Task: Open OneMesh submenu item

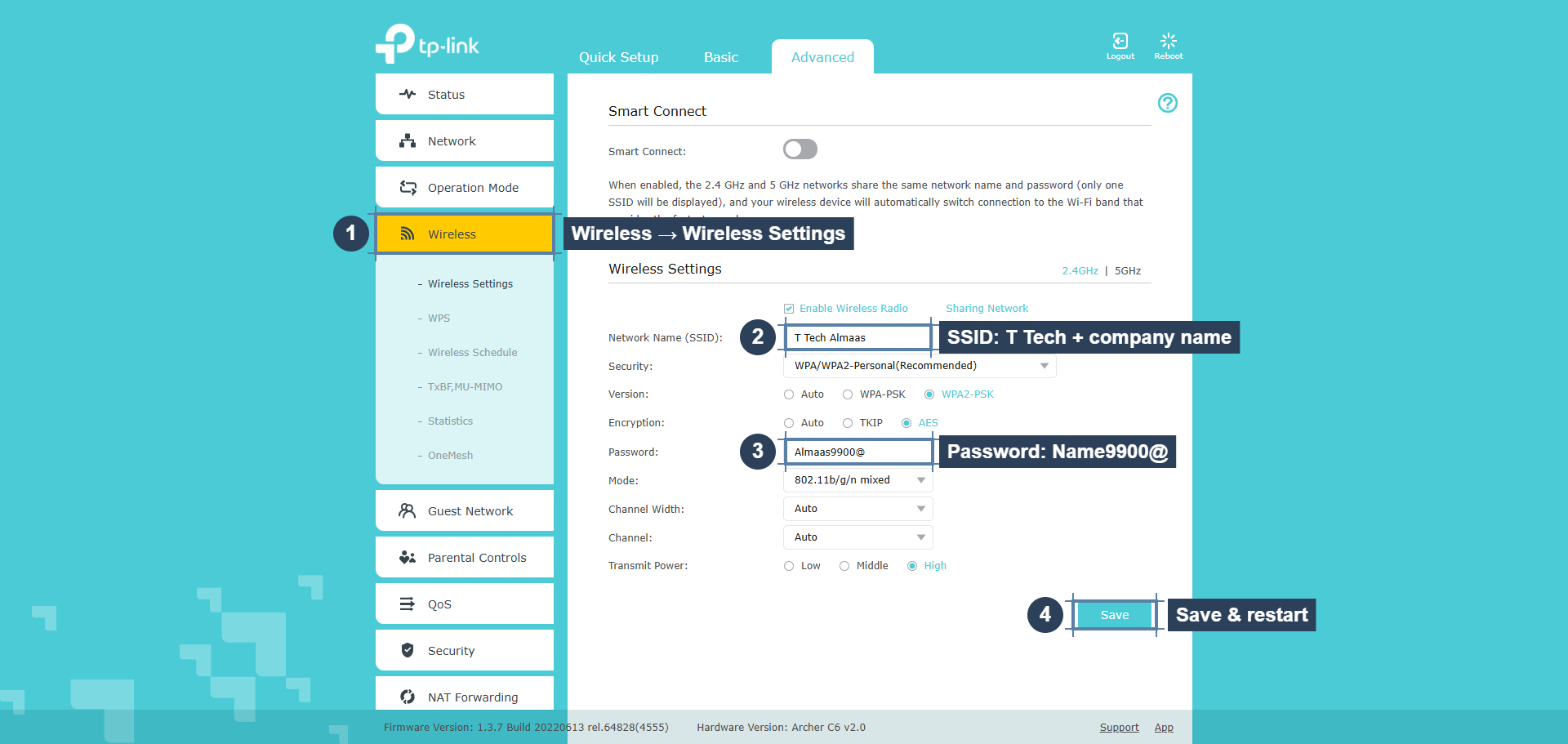Action: coord(450,456)
